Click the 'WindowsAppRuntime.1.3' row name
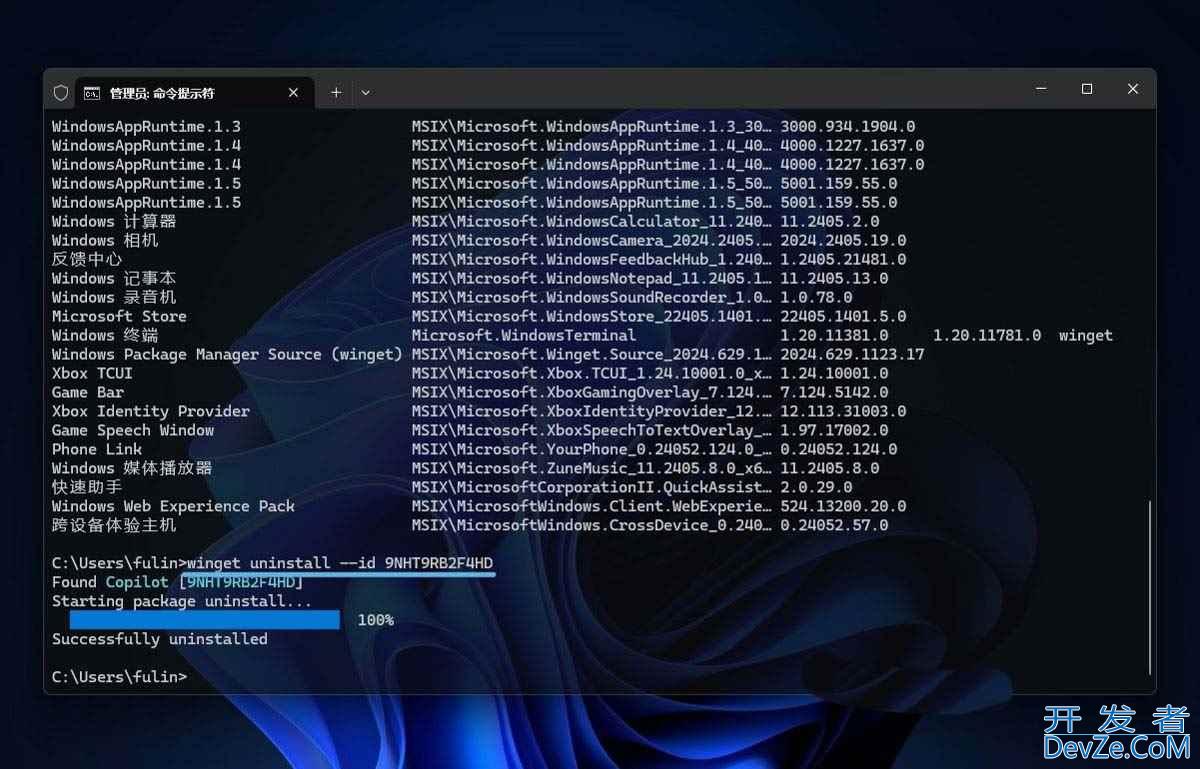The width and height of the screenshot is (1200, 769). [x=146, y=127]
